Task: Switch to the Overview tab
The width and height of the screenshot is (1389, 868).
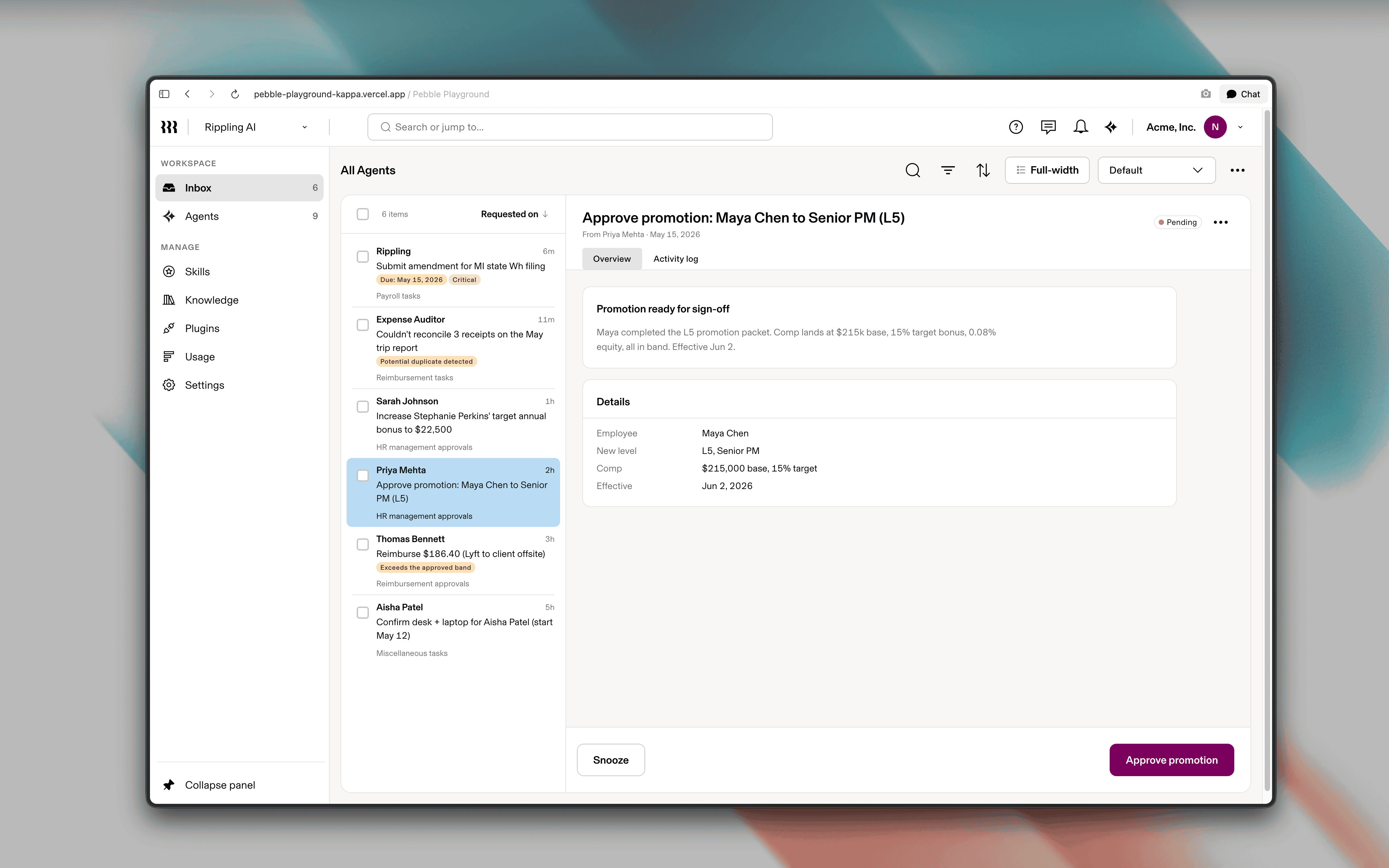Action: 612,259
